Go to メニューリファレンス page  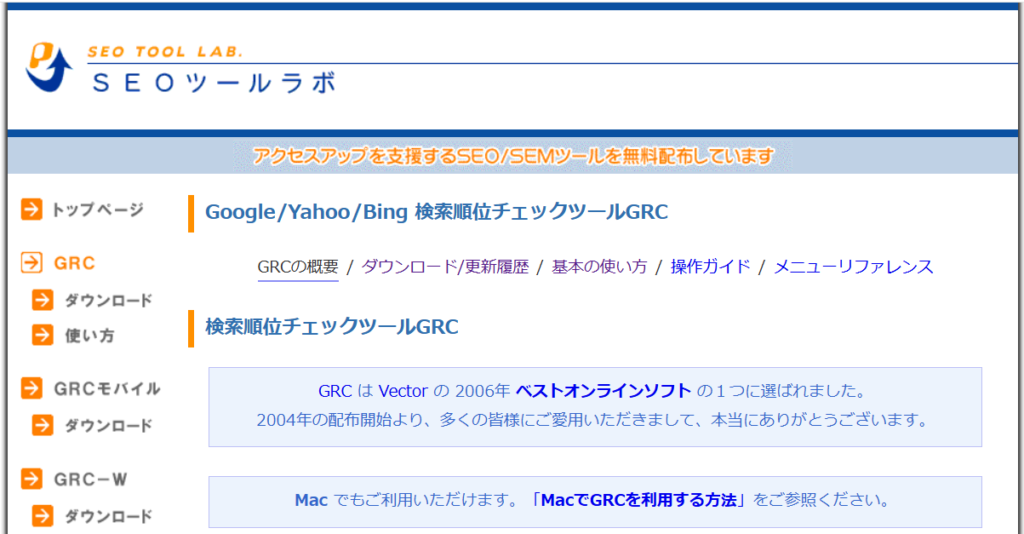click(x=854, y=267)
